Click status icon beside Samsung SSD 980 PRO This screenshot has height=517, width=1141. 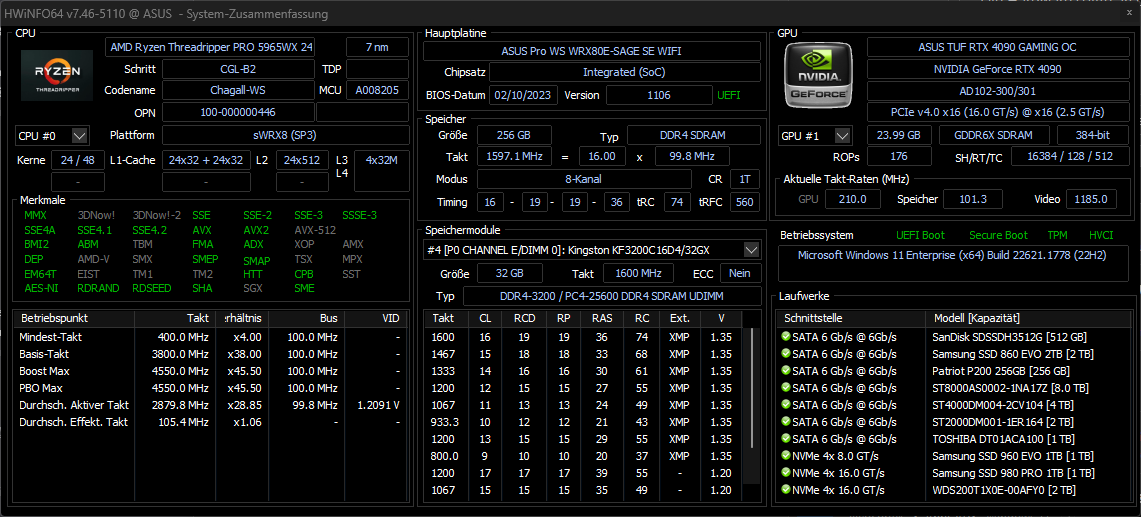(785, 473)
